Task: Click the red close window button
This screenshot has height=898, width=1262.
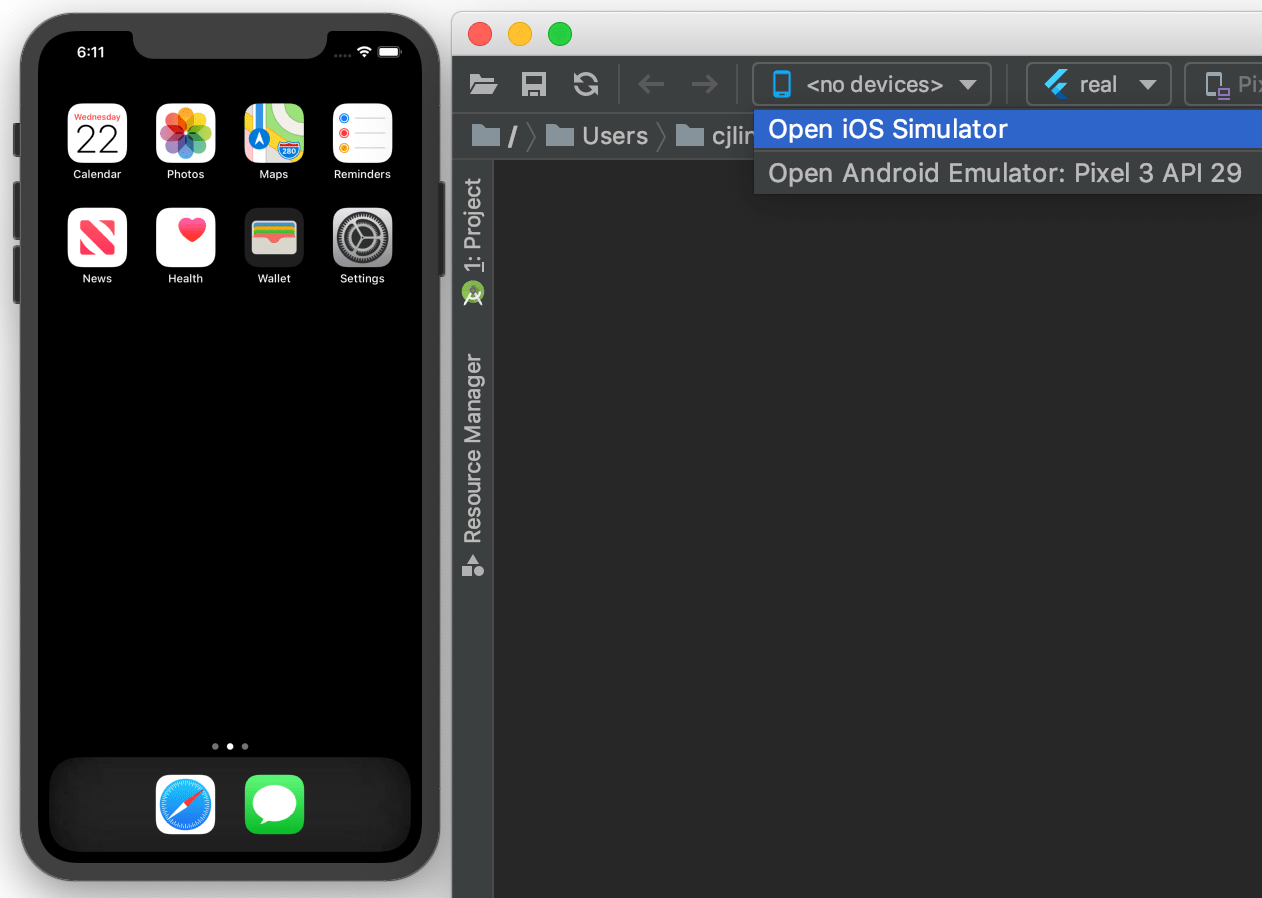Action: click(480, 34)
